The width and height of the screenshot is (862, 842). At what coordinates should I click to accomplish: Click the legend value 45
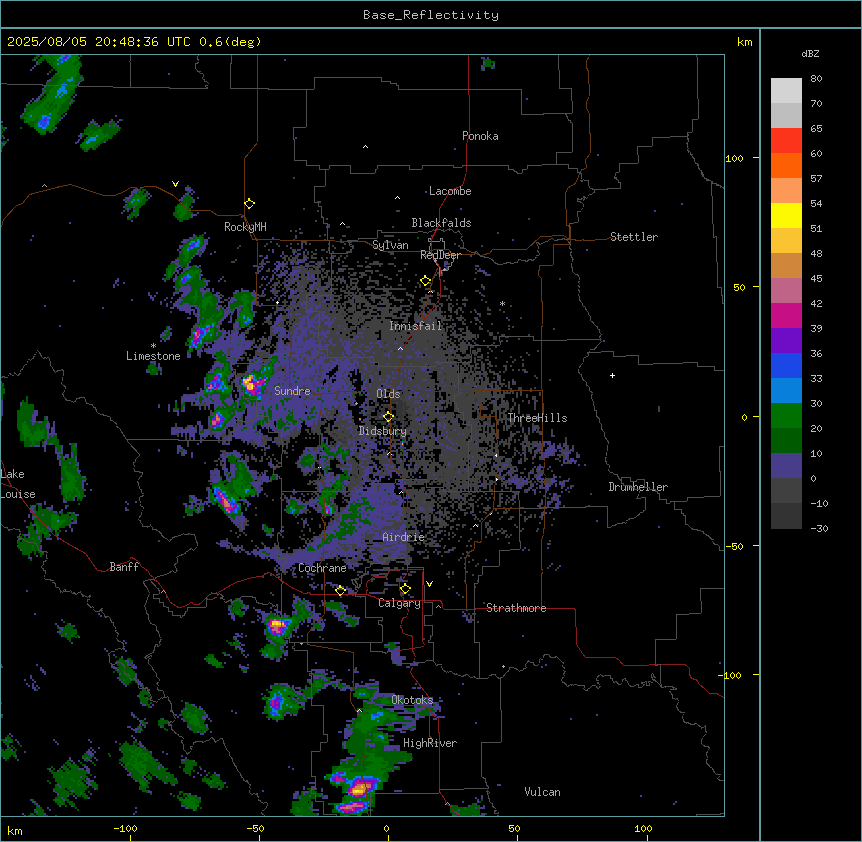[x=816, y=279]
